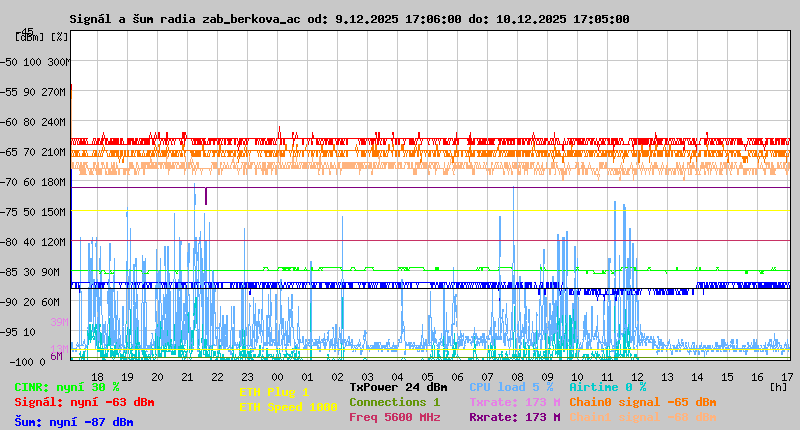
Task: Click the green CINR legend entry
Action: tap(66, 387)
